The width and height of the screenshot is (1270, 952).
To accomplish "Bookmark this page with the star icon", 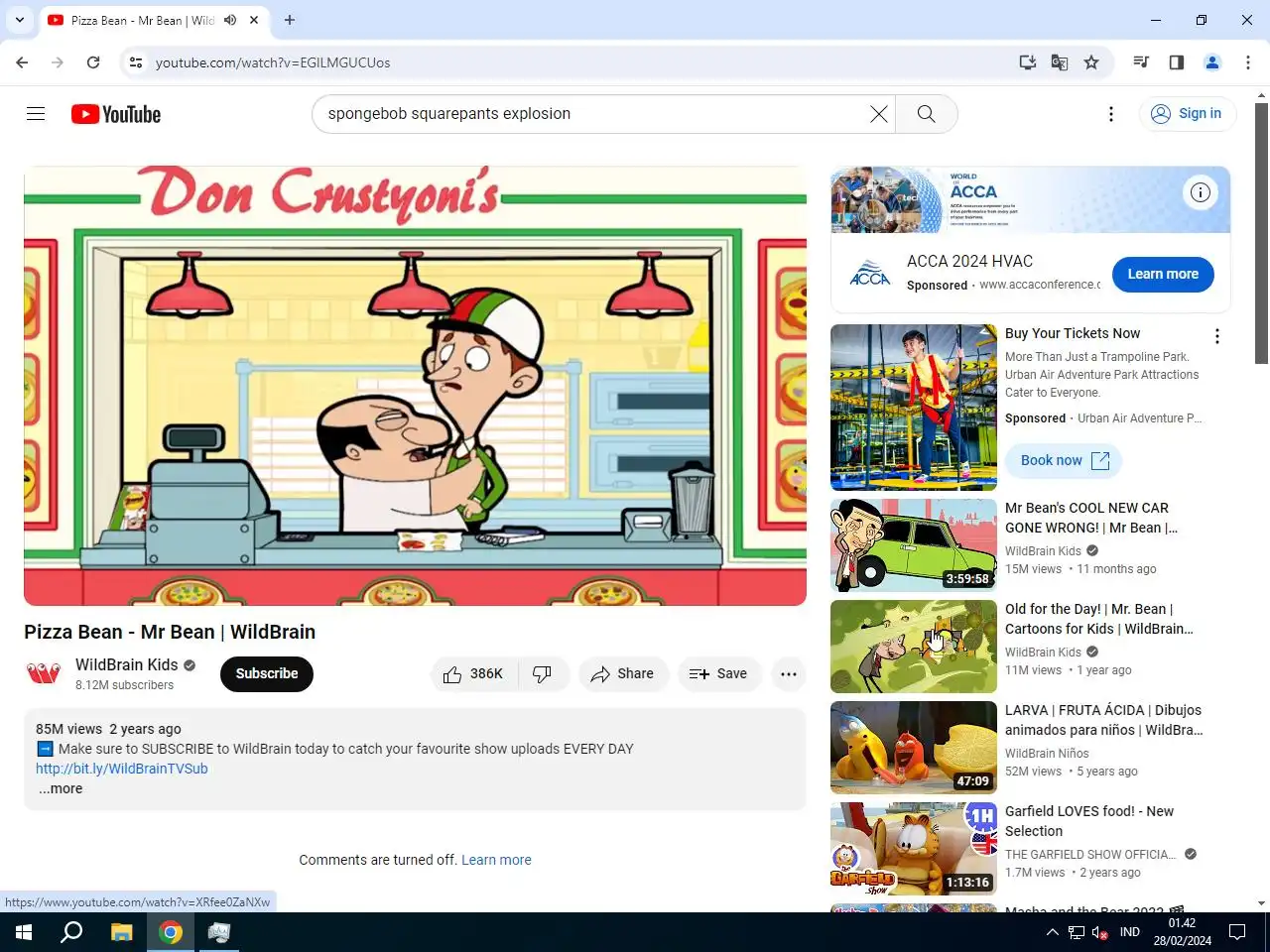I will [x=1091, y=62].
